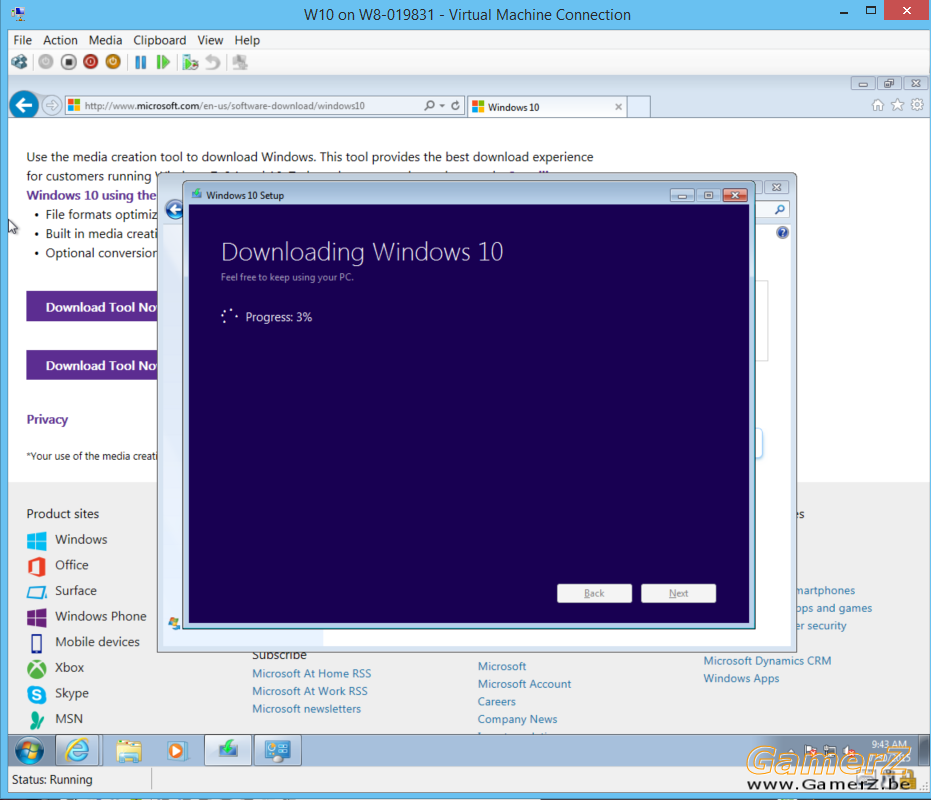Pause the virtual machine
Image resolution: width=931 pixels, height=800 pixels.
click(141, 62)
